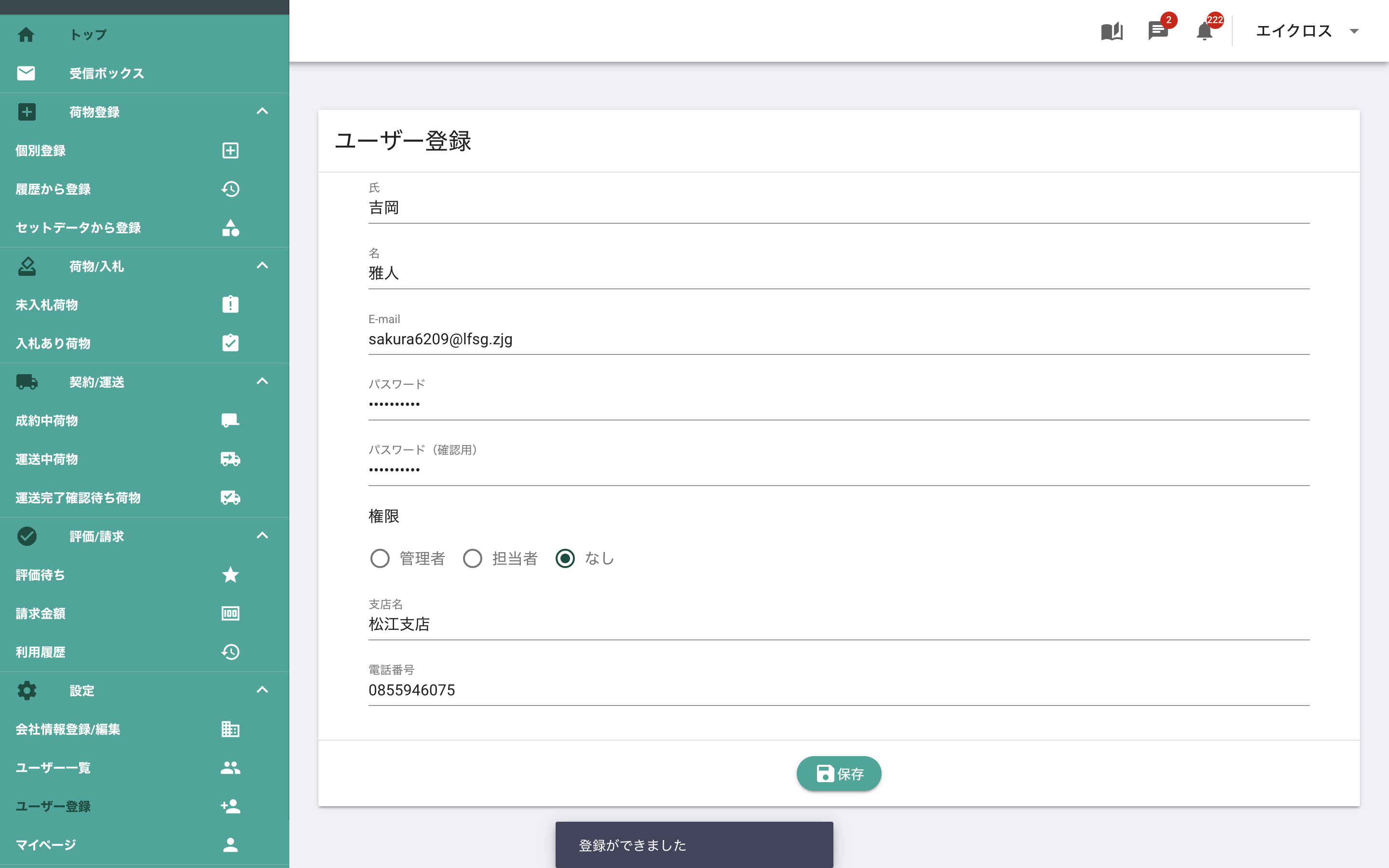Click the truck icon beside 契約/運送
The width and height of the screenshot is (1389, 868).
click(27, 382)
